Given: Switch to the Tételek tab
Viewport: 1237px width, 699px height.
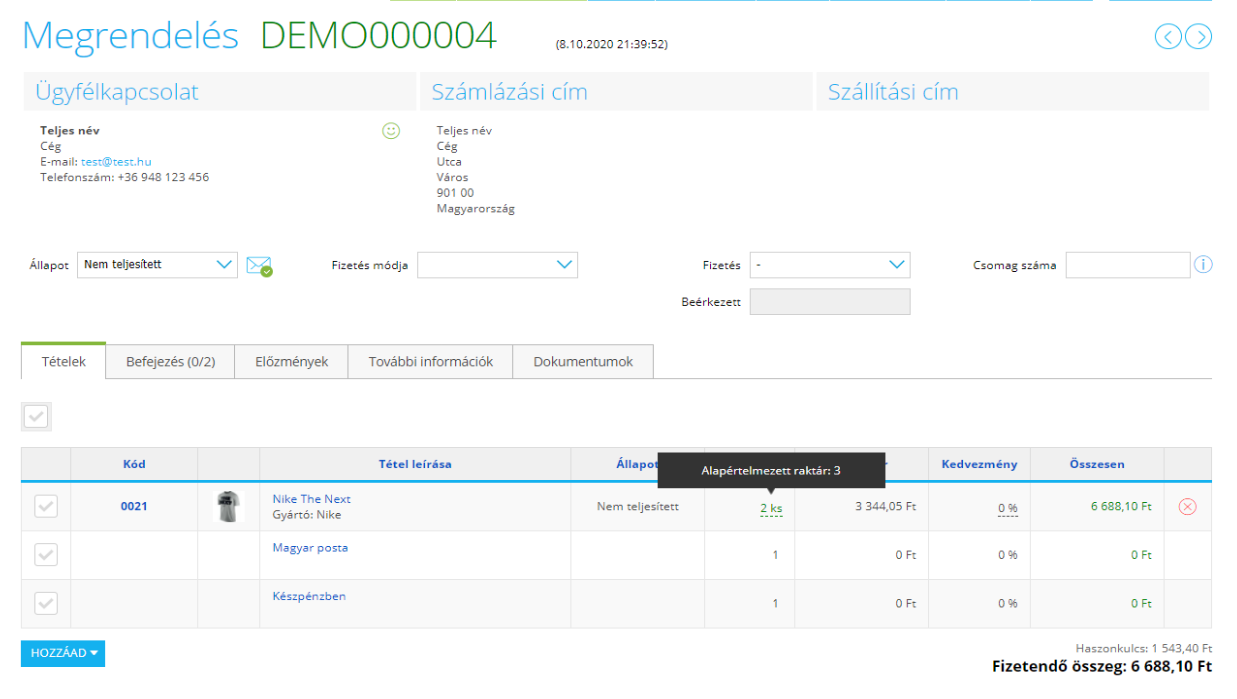Looking at the screenshot, I should 63,362.
